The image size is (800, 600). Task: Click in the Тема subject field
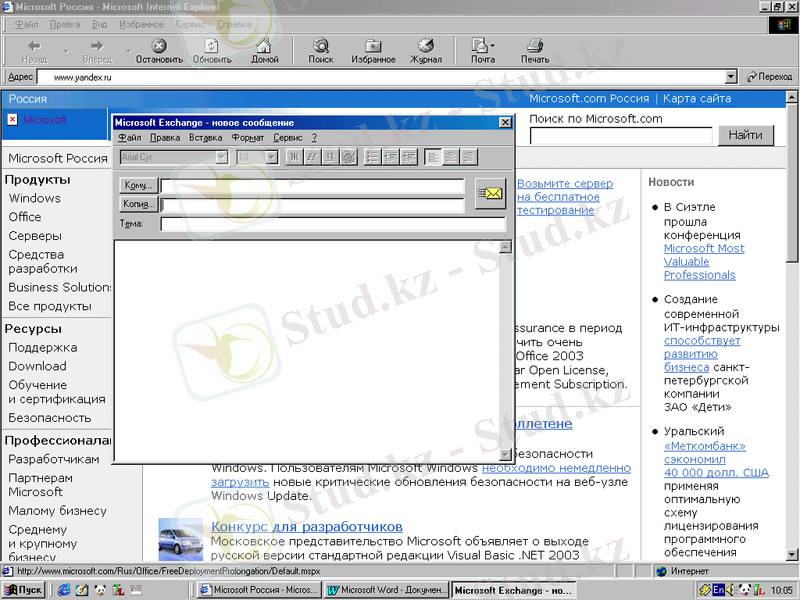[x=333, y=224]
